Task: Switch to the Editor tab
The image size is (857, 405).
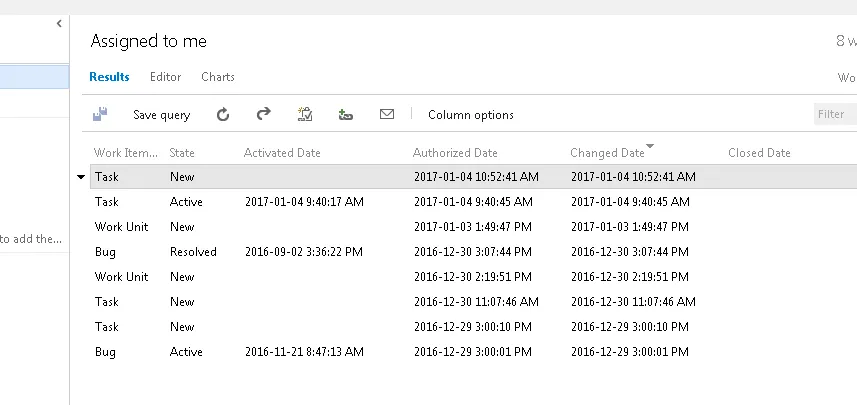Action: [x=165, y=77]
